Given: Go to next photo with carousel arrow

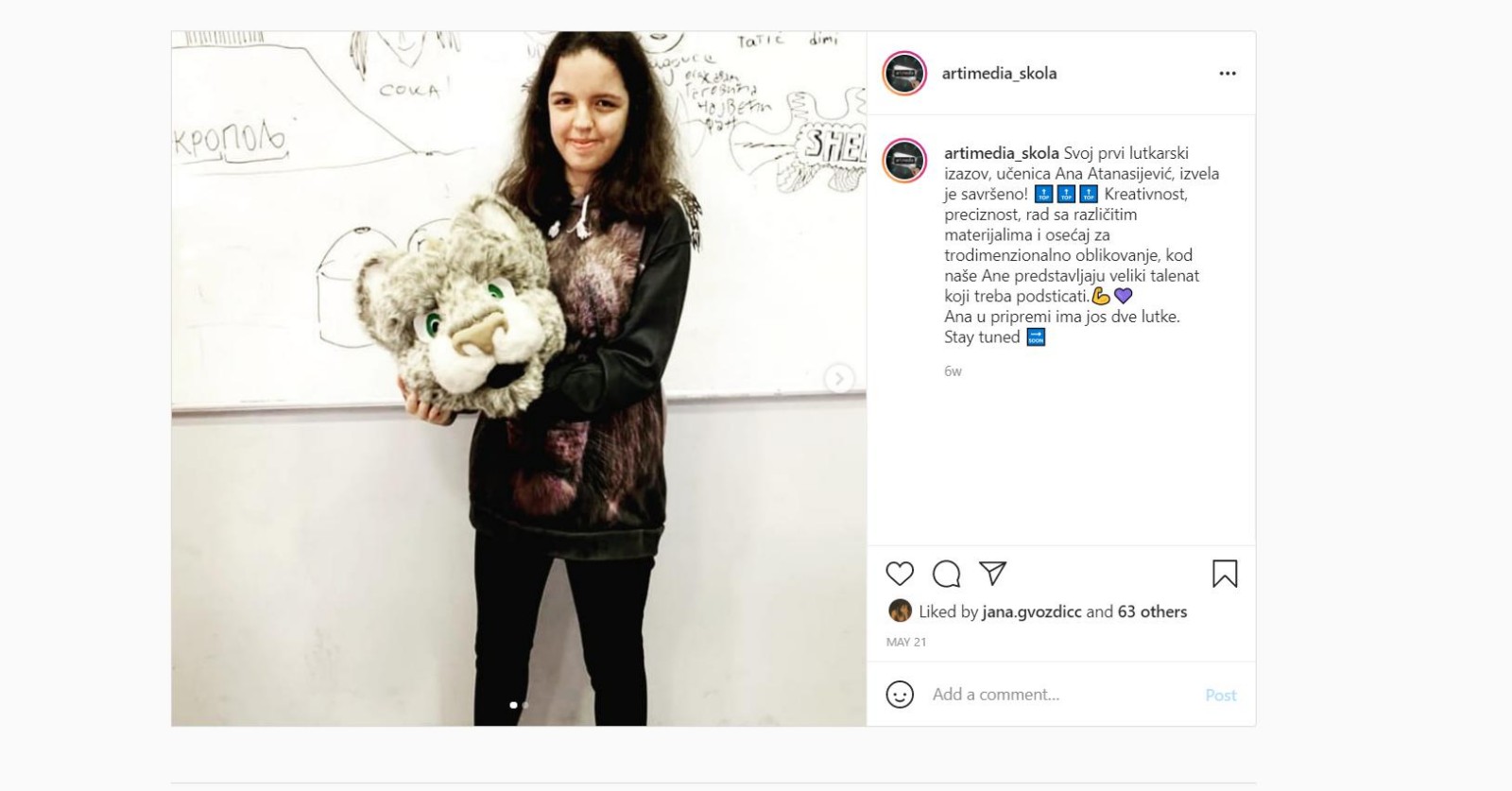Looking at the screenshot, I should 839,379.
